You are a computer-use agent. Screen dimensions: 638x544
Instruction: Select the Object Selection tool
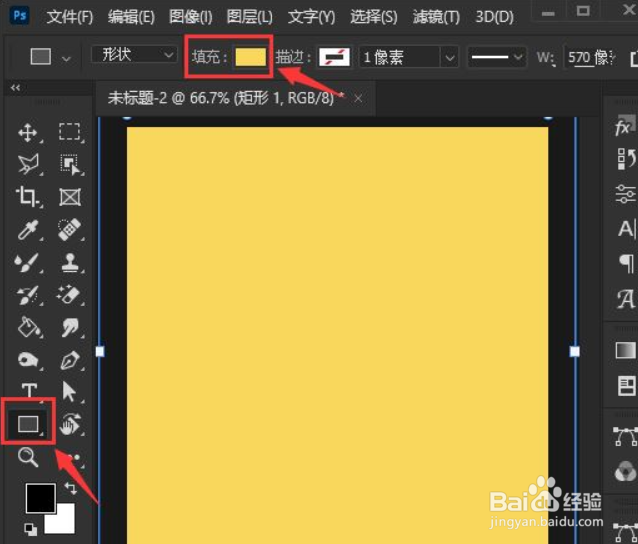coord(70,164)
